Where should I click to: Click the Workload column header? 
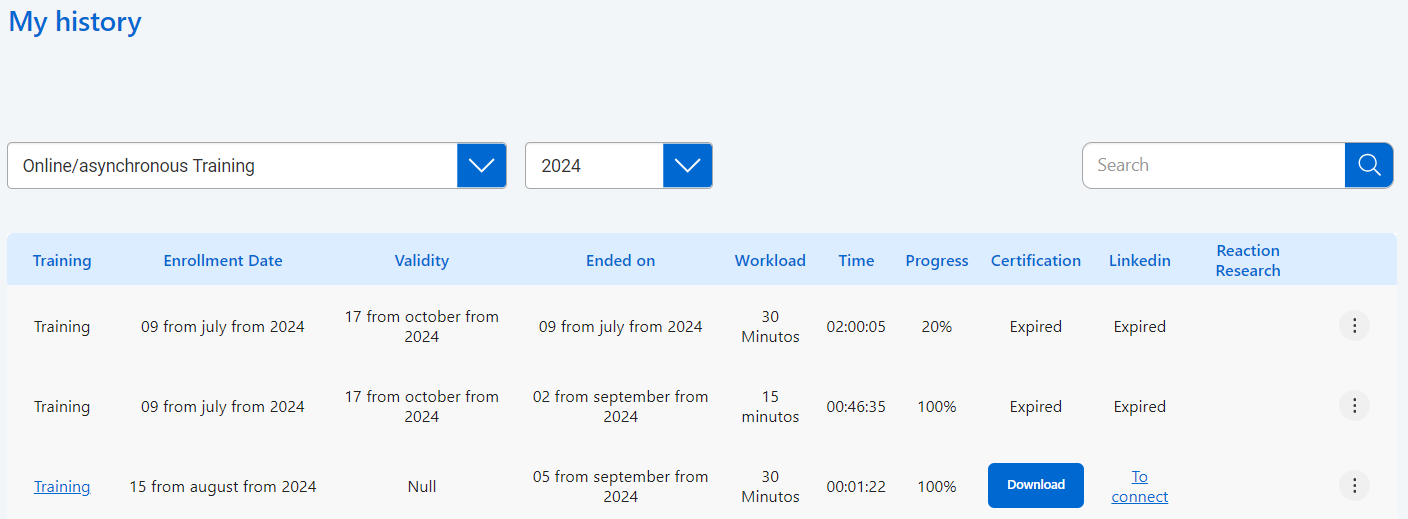pos(770,261)
